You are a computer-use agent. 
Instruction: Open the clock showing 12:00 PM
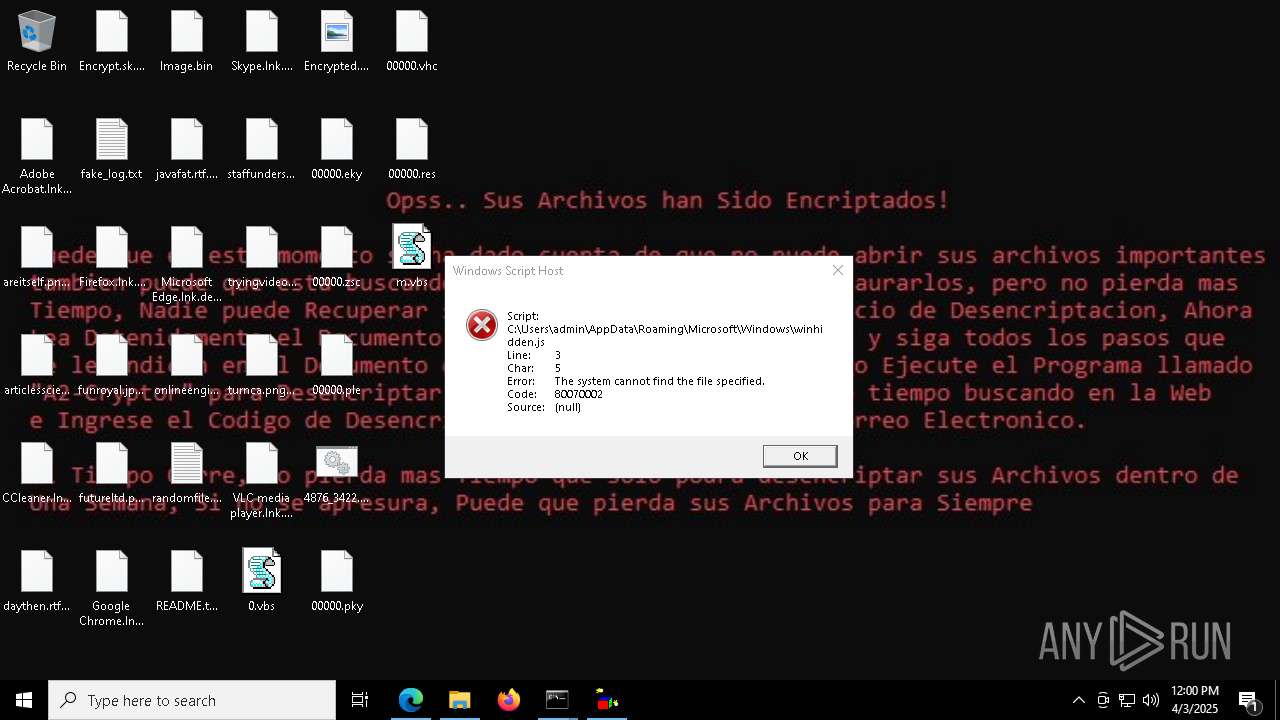coord(1195,700)
